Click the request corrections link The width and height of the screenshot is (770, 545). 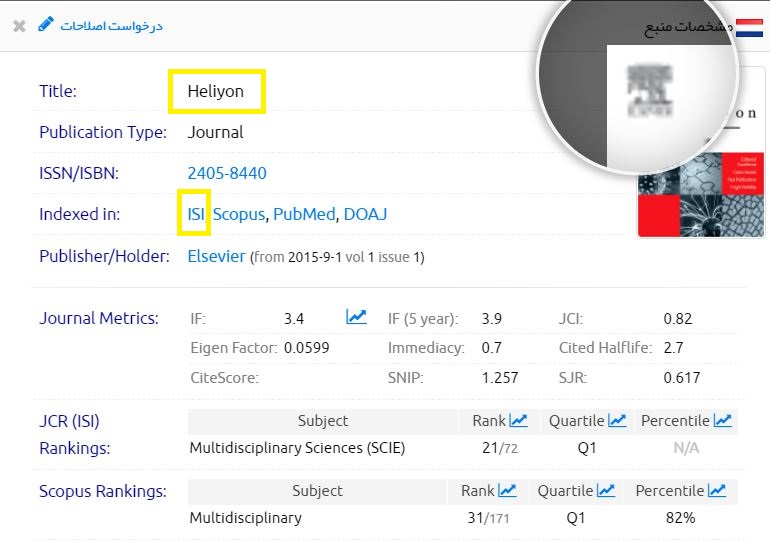coord(111,26)
